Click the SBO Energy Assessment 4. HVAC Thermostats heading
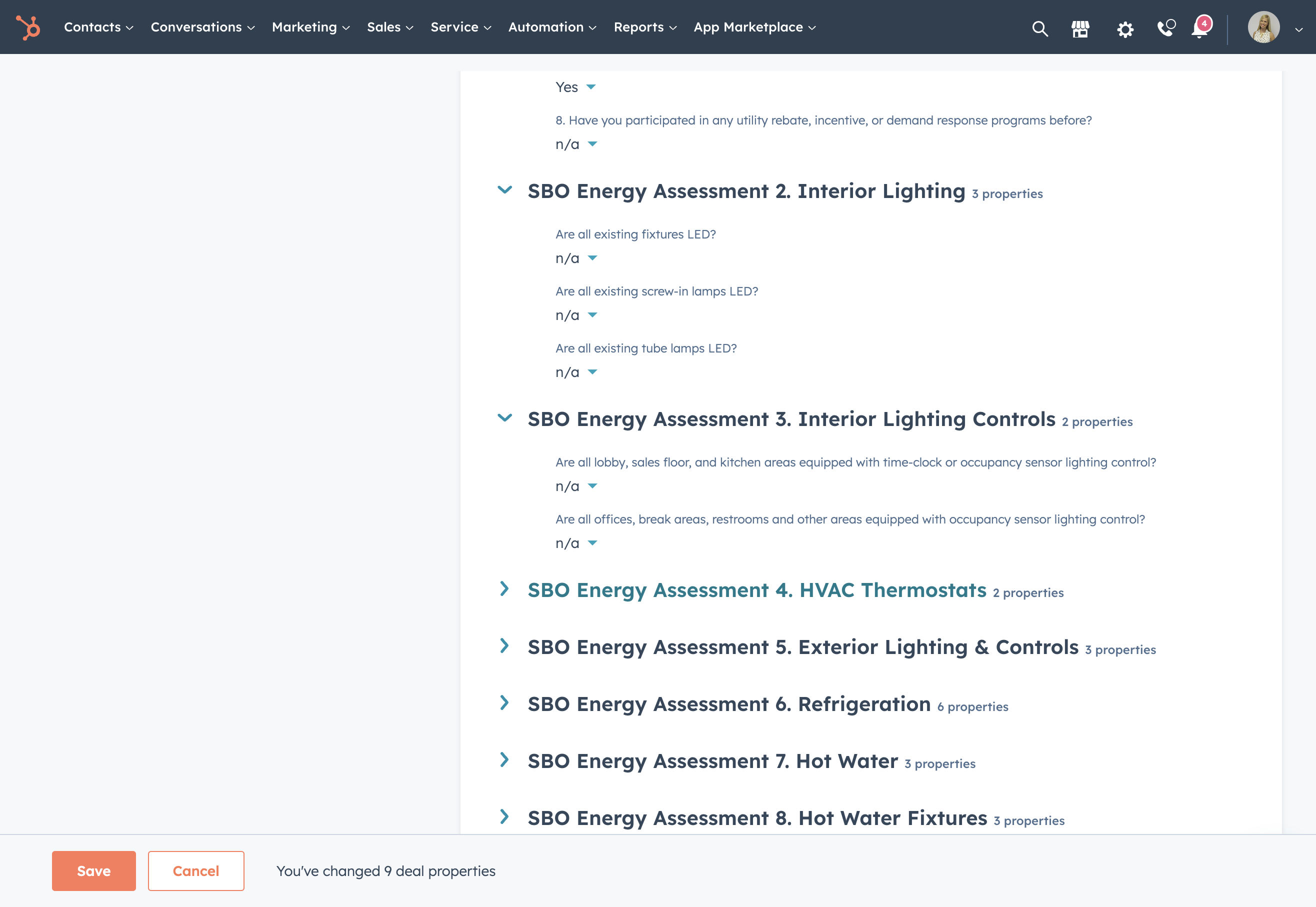 click(x=757, y=590)
